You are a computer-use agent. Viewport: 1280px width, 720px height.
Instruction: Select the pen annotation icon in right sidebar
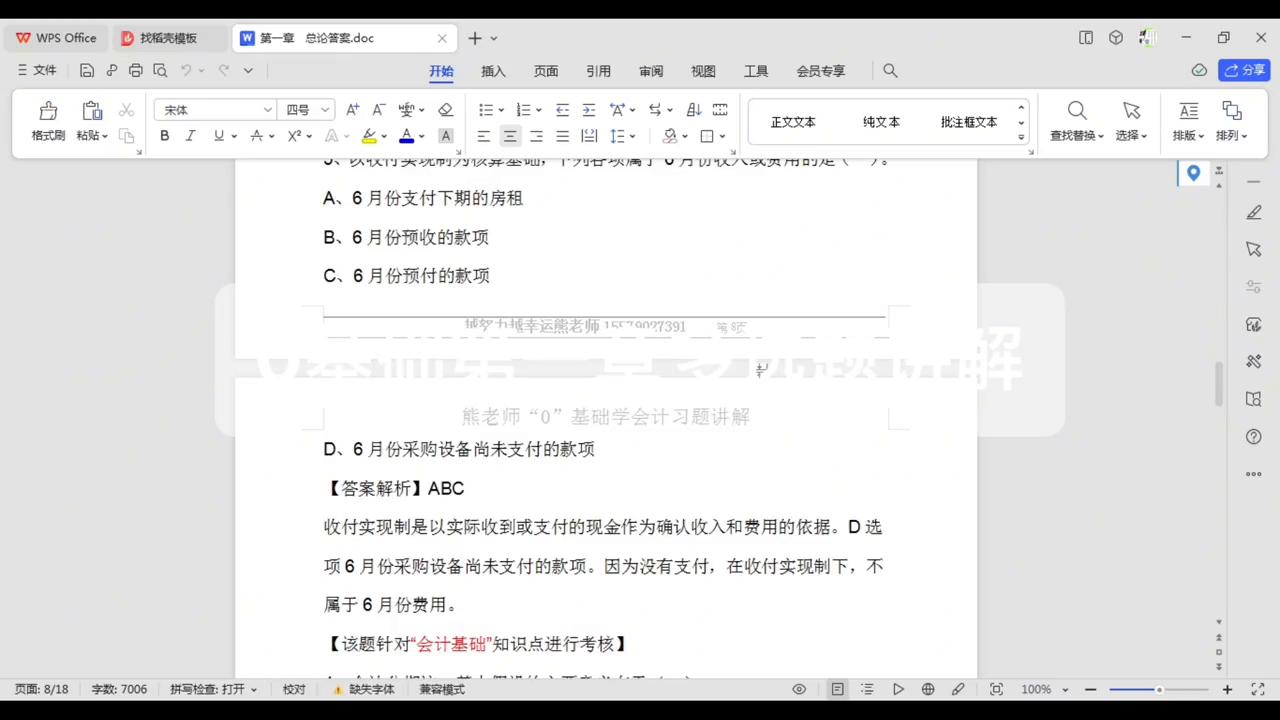(x=1253, y=212)
